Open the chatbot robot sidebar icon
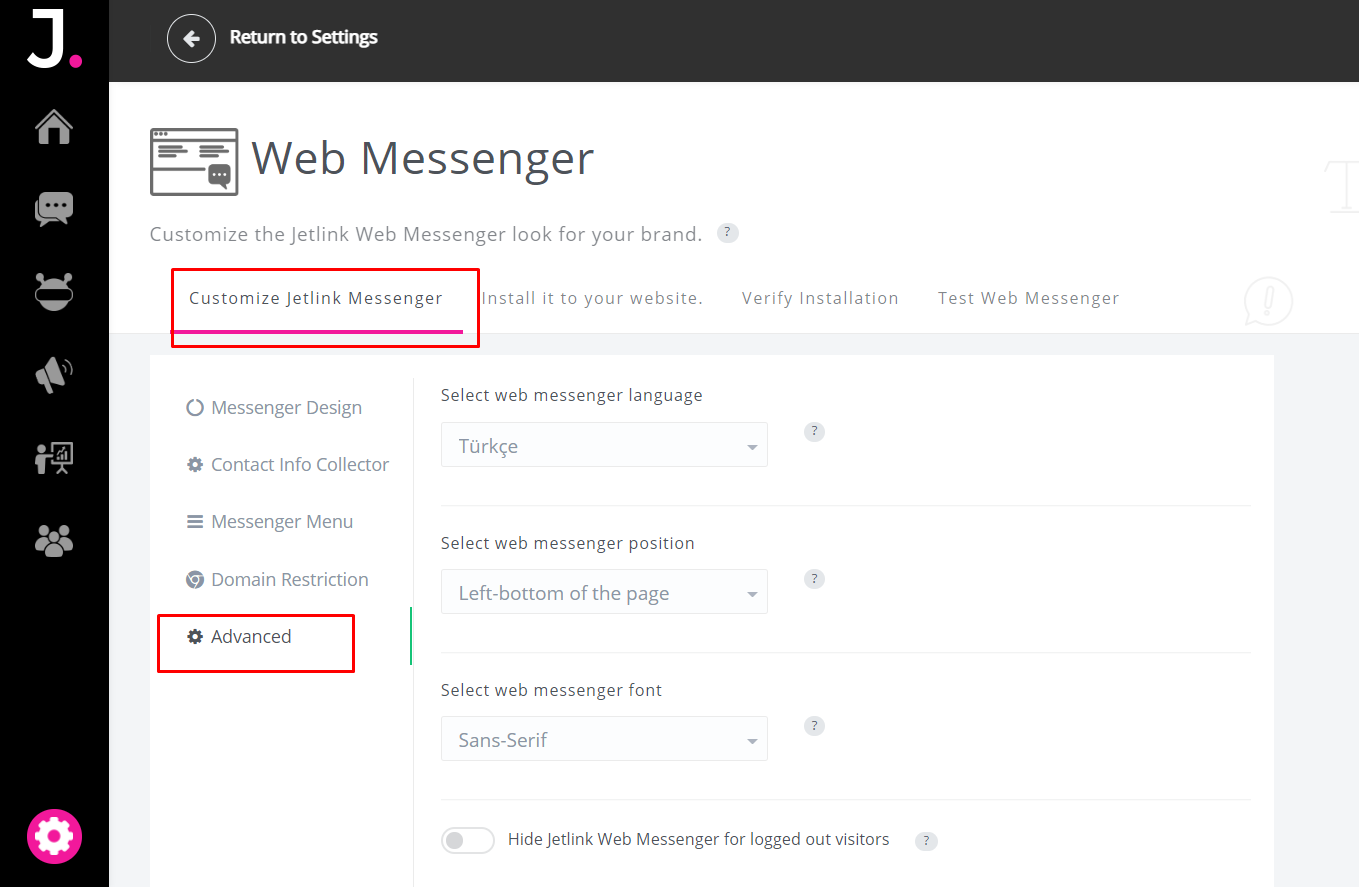The width and height of the screenshot is (1359, 887). [x=54, y=291]
